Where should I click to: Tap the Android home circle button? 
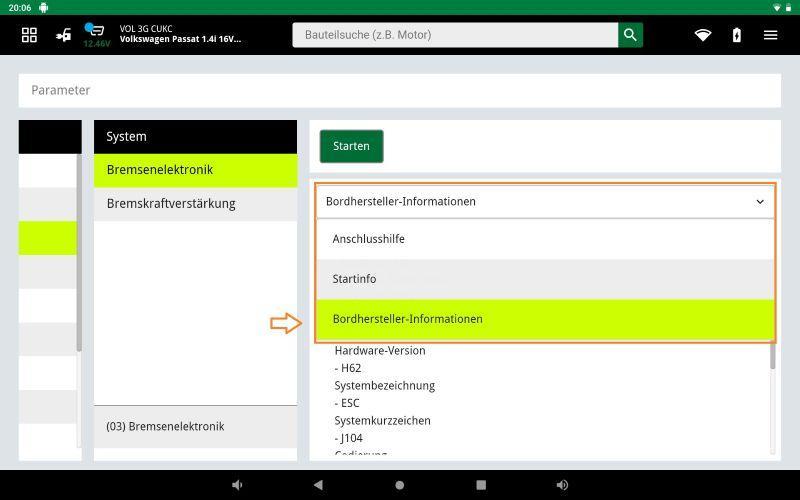coord(399,485)
